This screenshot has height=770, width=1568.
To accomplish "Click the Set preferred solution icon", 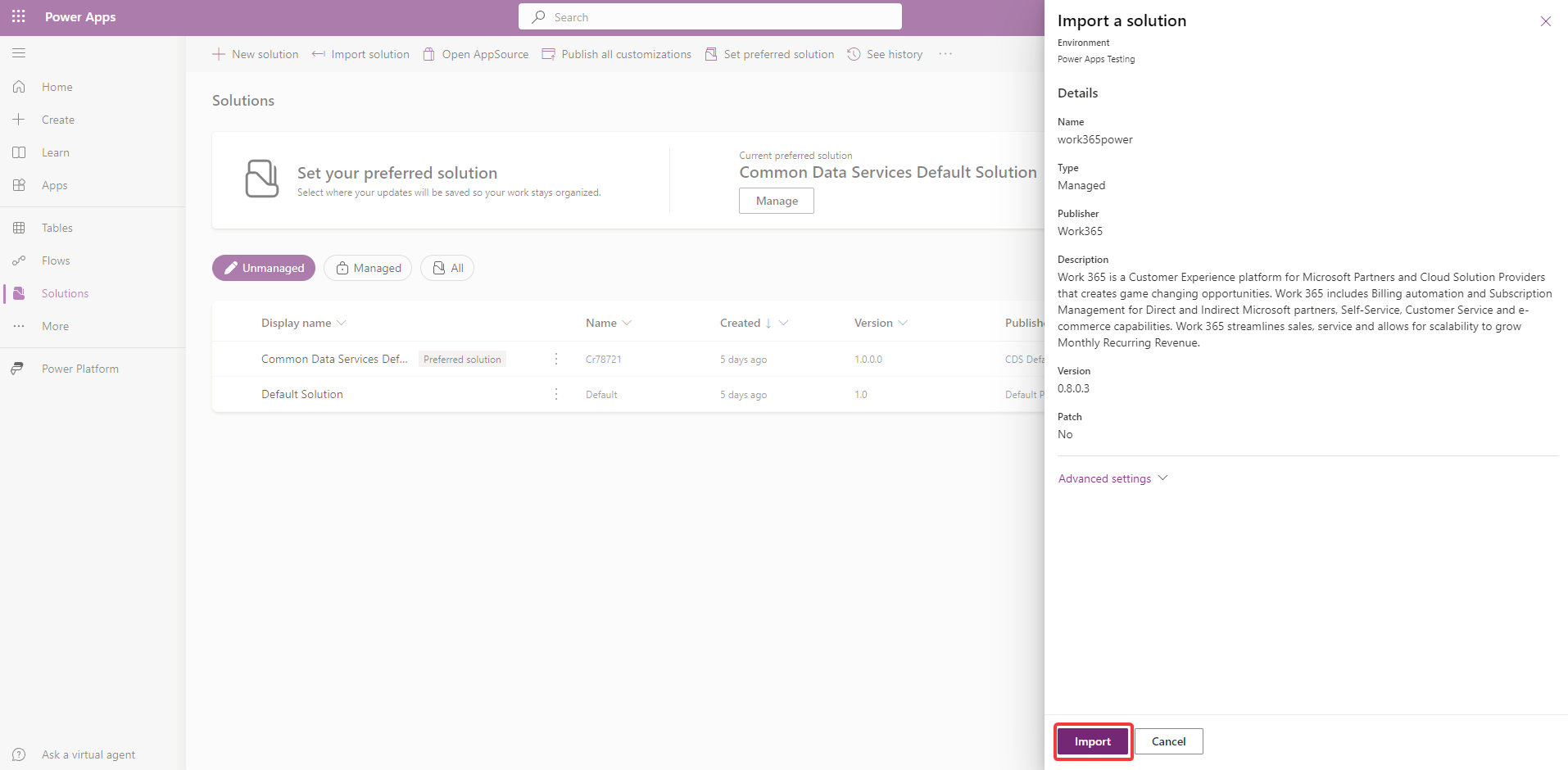I will click(711, 54).
